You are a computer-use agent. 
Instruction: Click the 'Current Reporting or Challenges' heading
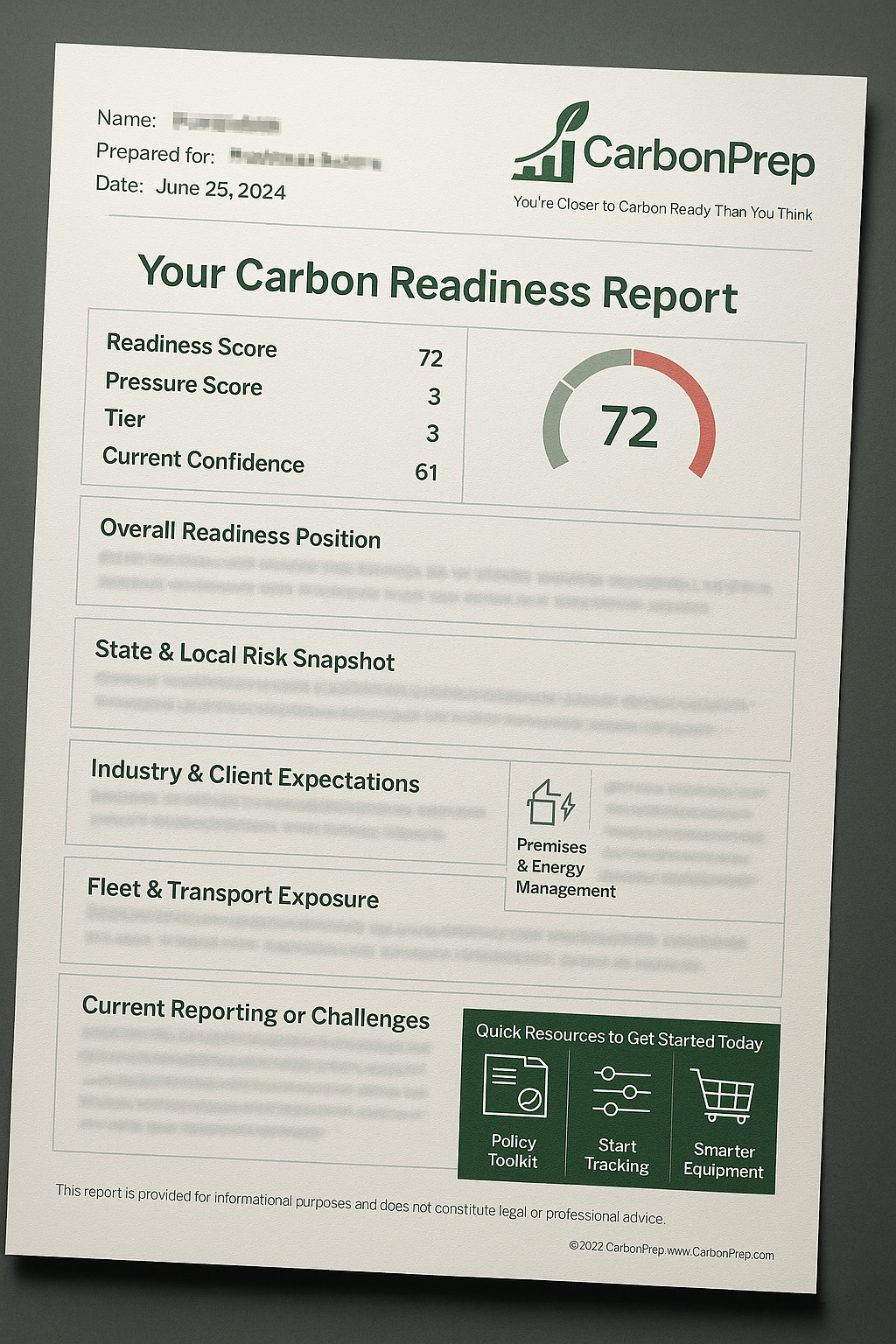[x=255, y=1012]
